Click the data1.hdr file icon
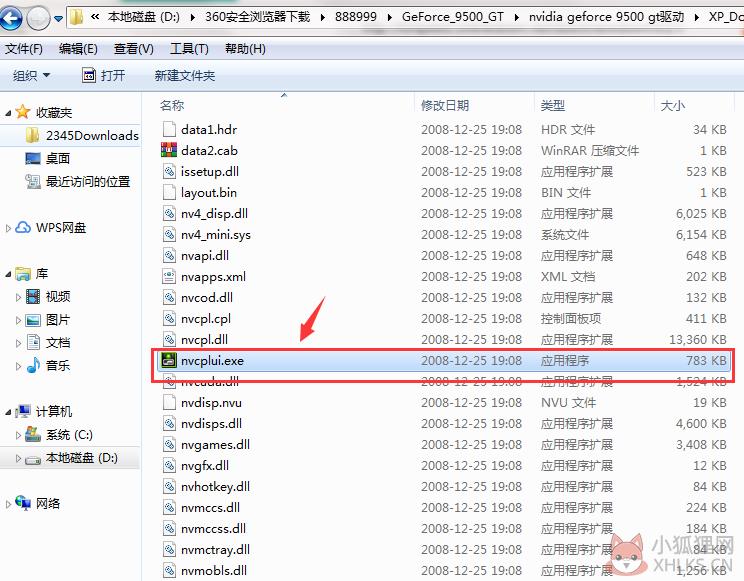This screenshot has width=744, height=581. [x=168, y=130]
